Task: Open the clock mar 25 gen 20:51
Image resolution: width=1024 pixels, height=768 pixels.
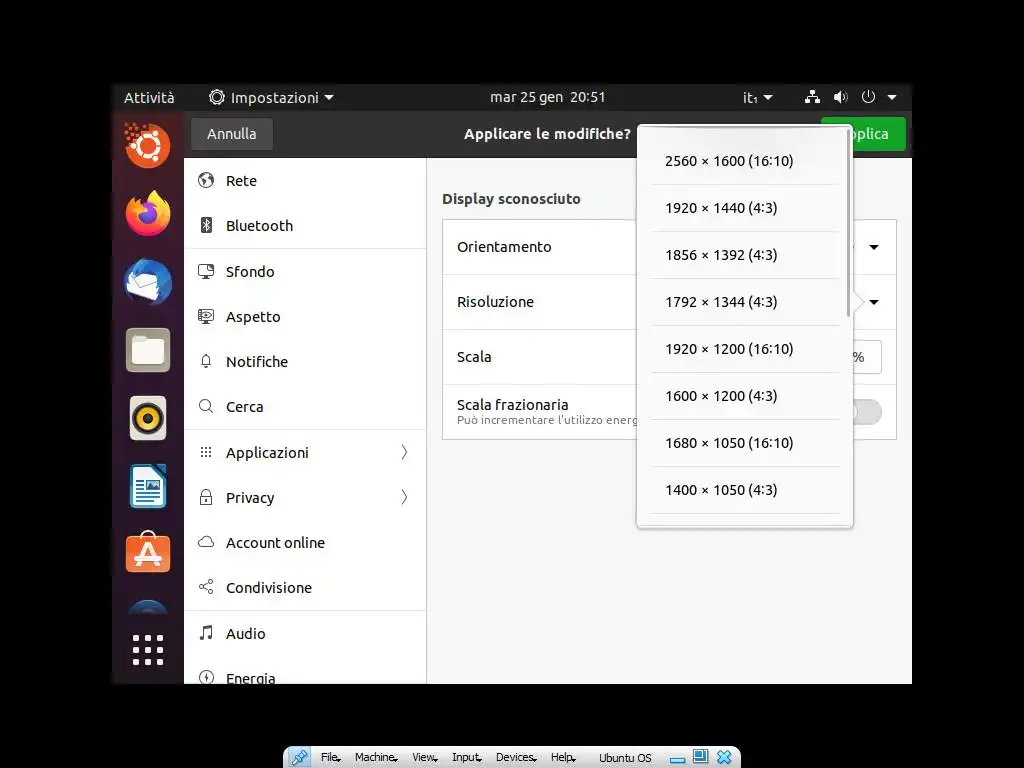Action: coord(547,97)
